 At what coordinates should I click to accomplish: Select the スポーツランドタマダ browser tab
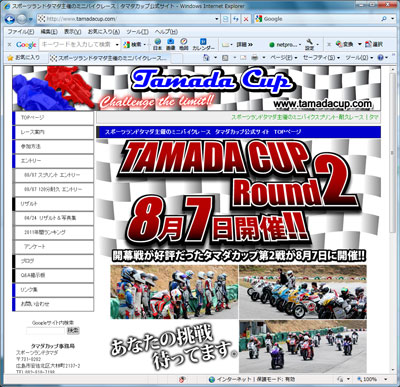click(109, 58)
